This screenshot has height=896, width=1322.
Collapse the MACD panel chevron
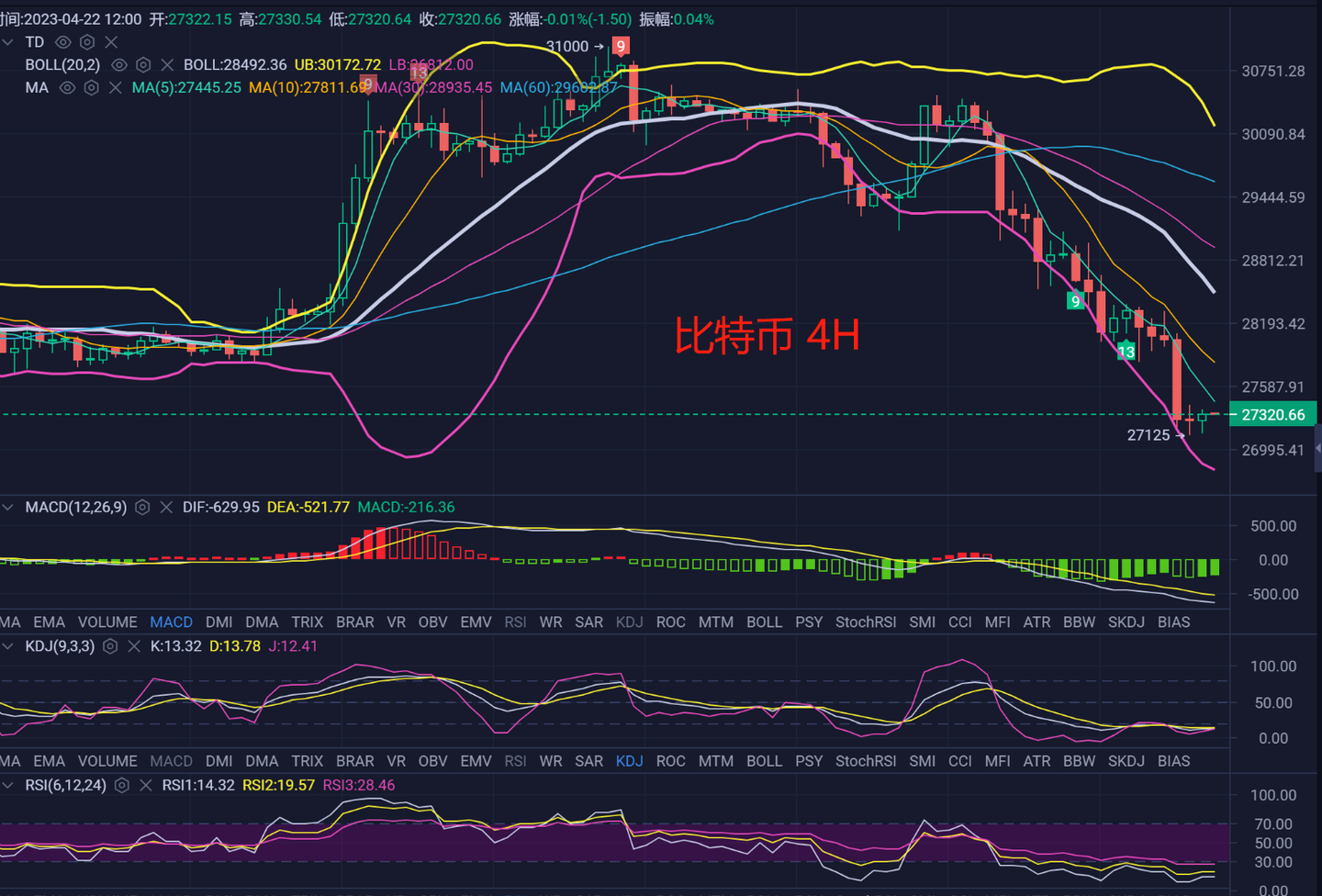[8, 507]
